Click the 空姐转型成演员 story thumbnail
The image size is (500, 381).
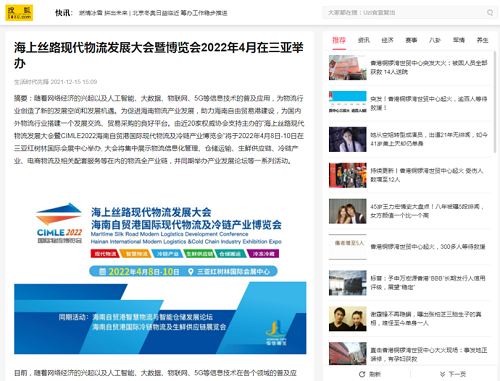pos(348,139)
